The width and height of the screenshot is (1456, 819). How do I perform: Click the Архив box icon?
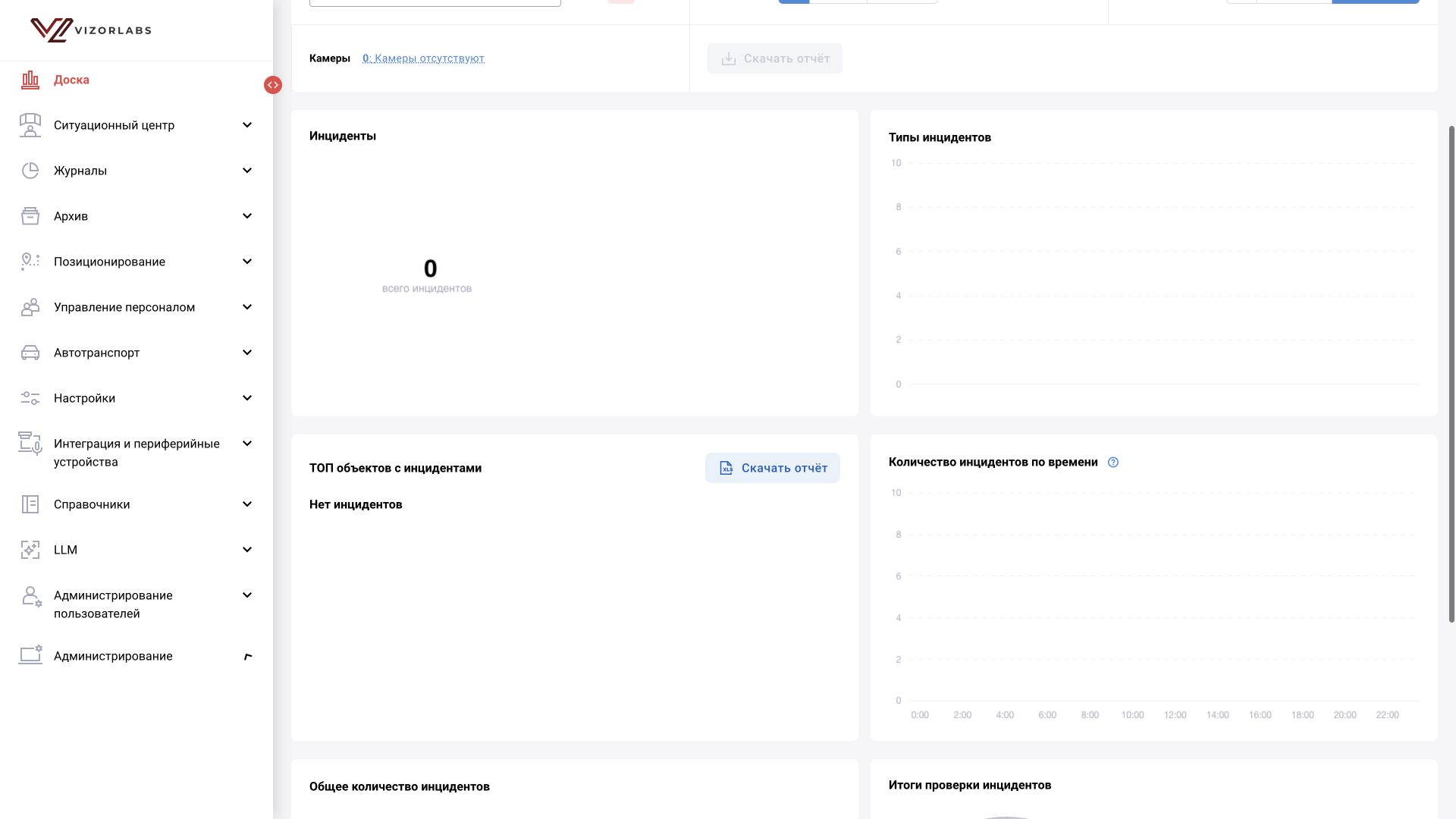[30, 216]
